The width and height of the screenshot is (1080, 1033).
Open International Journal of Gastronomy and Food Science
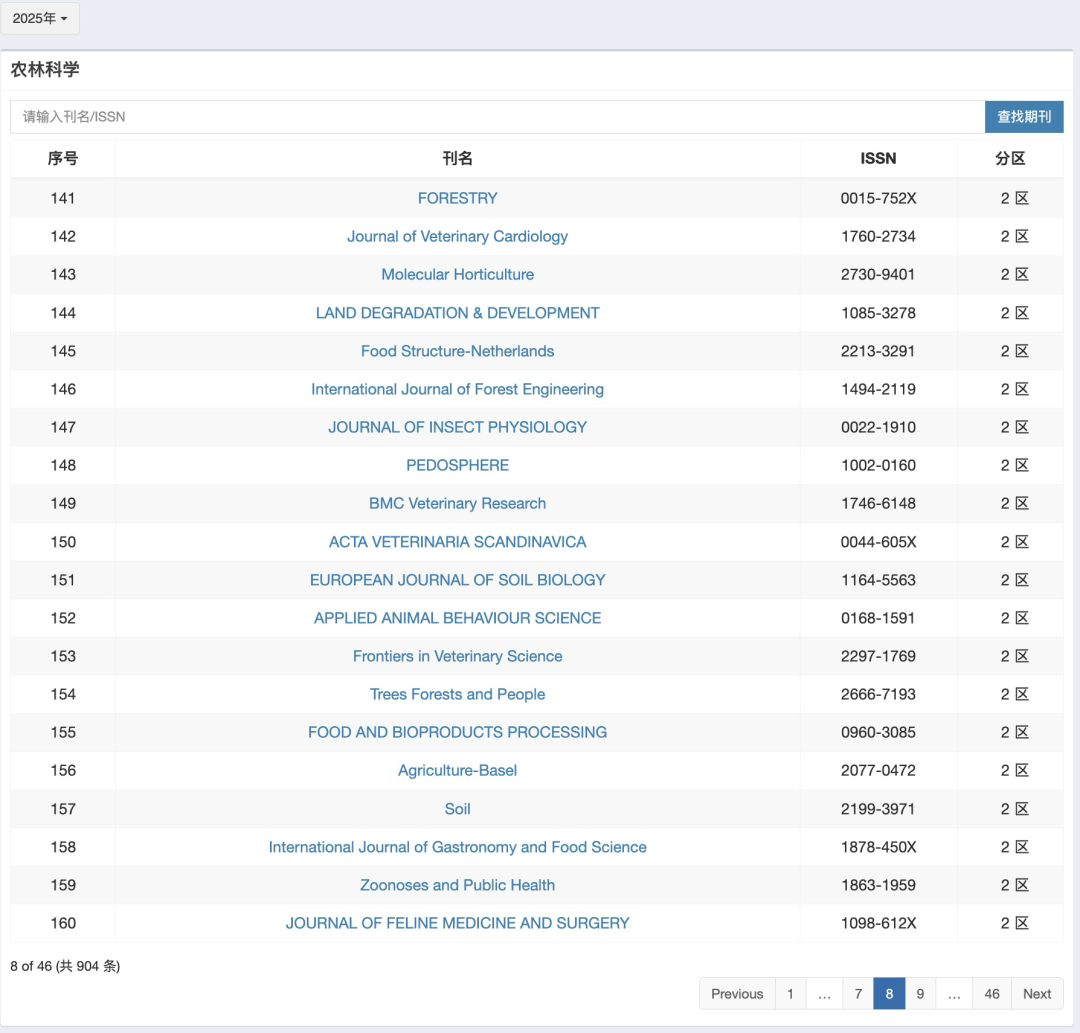tap(457, 847)
